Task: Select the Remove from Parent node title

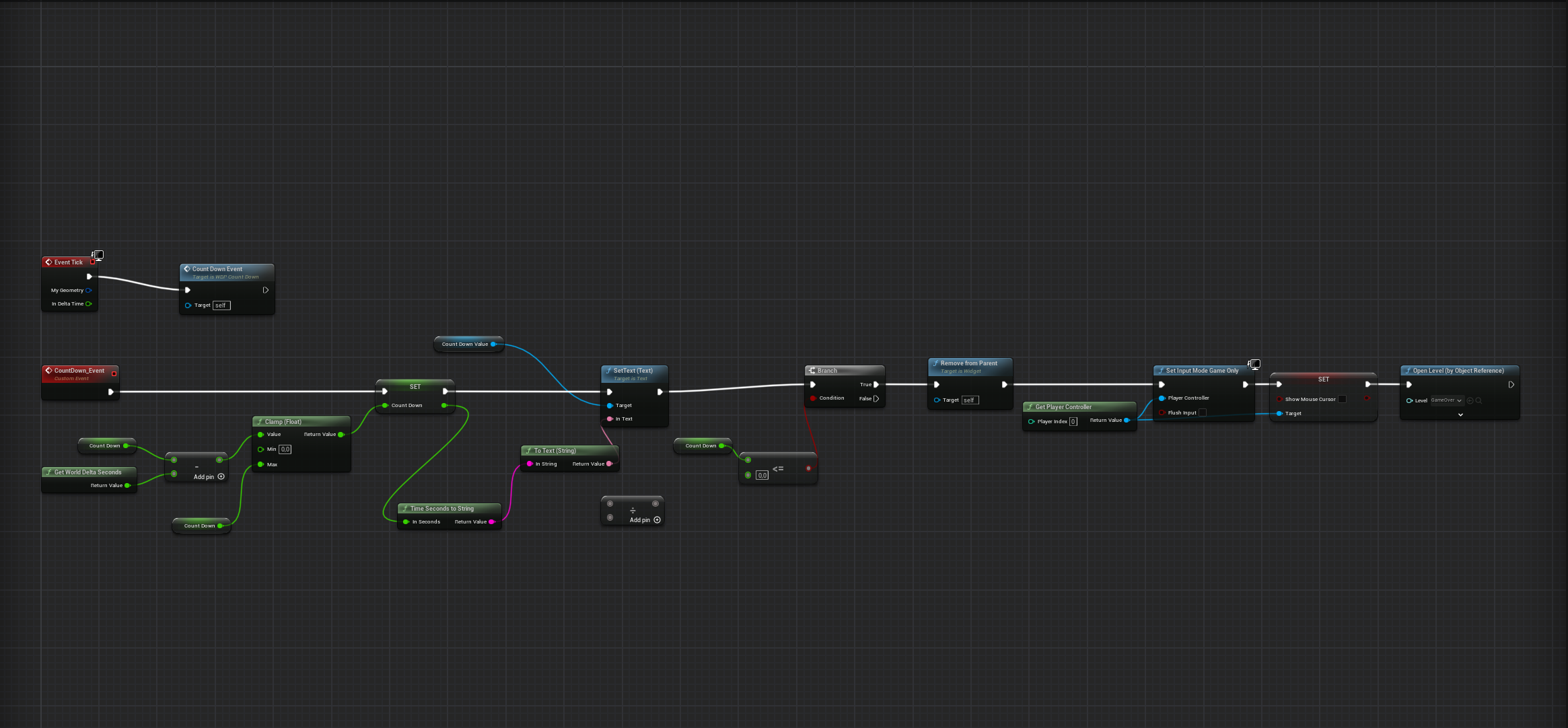Action: [x=968, y=363]
